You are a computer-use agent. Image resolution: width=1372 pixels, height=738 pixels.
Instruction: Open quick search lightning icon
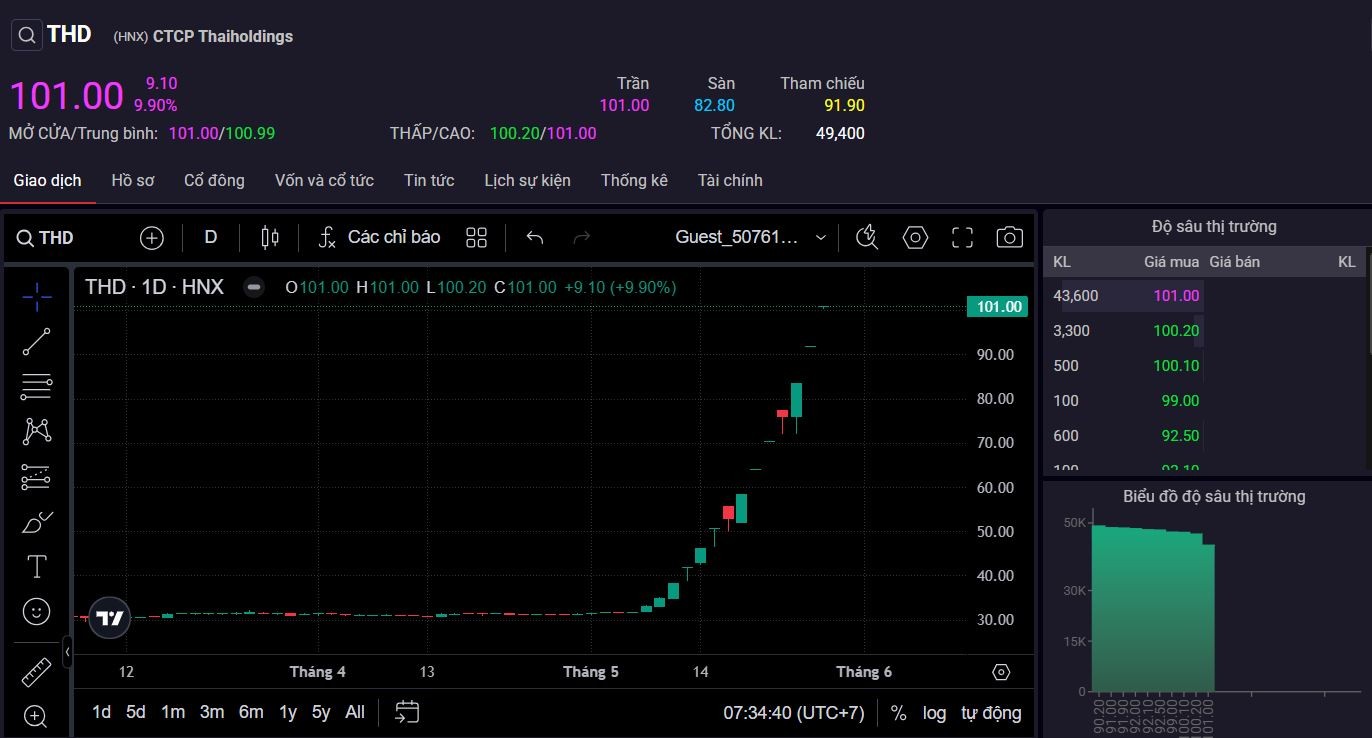[x=867, y=238]
